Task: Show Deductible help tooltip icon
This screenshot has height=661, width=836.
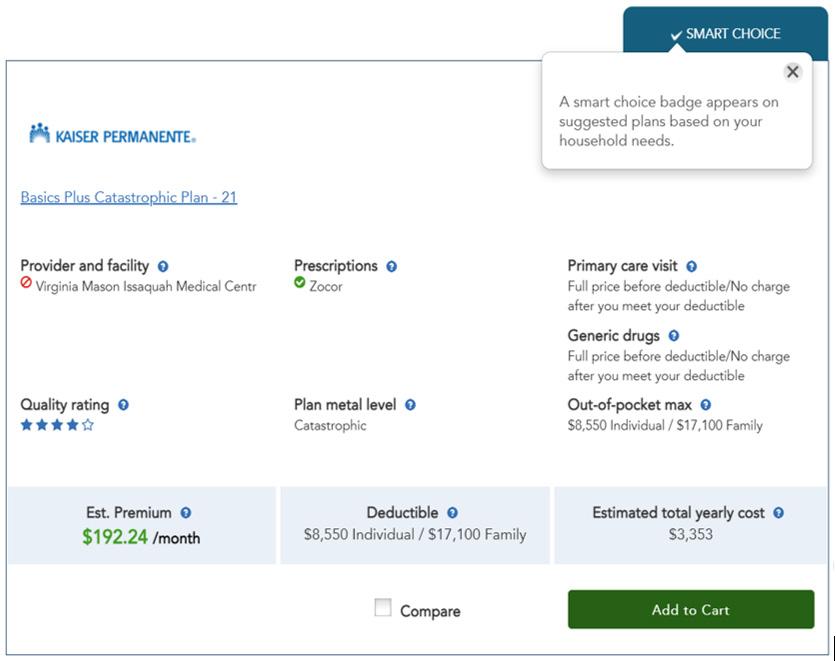Action: (x=453, y=514)
